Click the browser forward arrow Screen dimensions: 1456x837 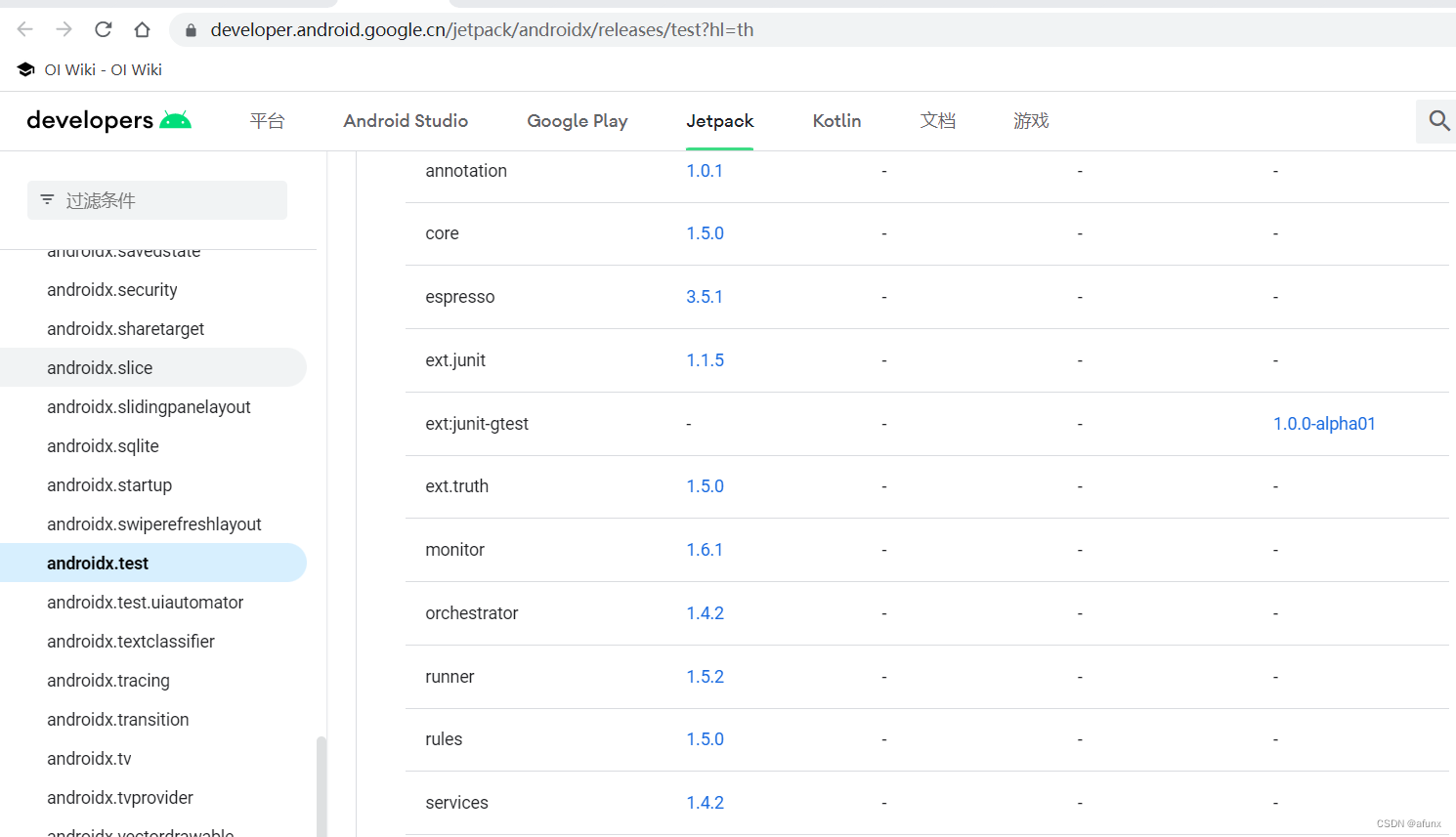(64, 29)
